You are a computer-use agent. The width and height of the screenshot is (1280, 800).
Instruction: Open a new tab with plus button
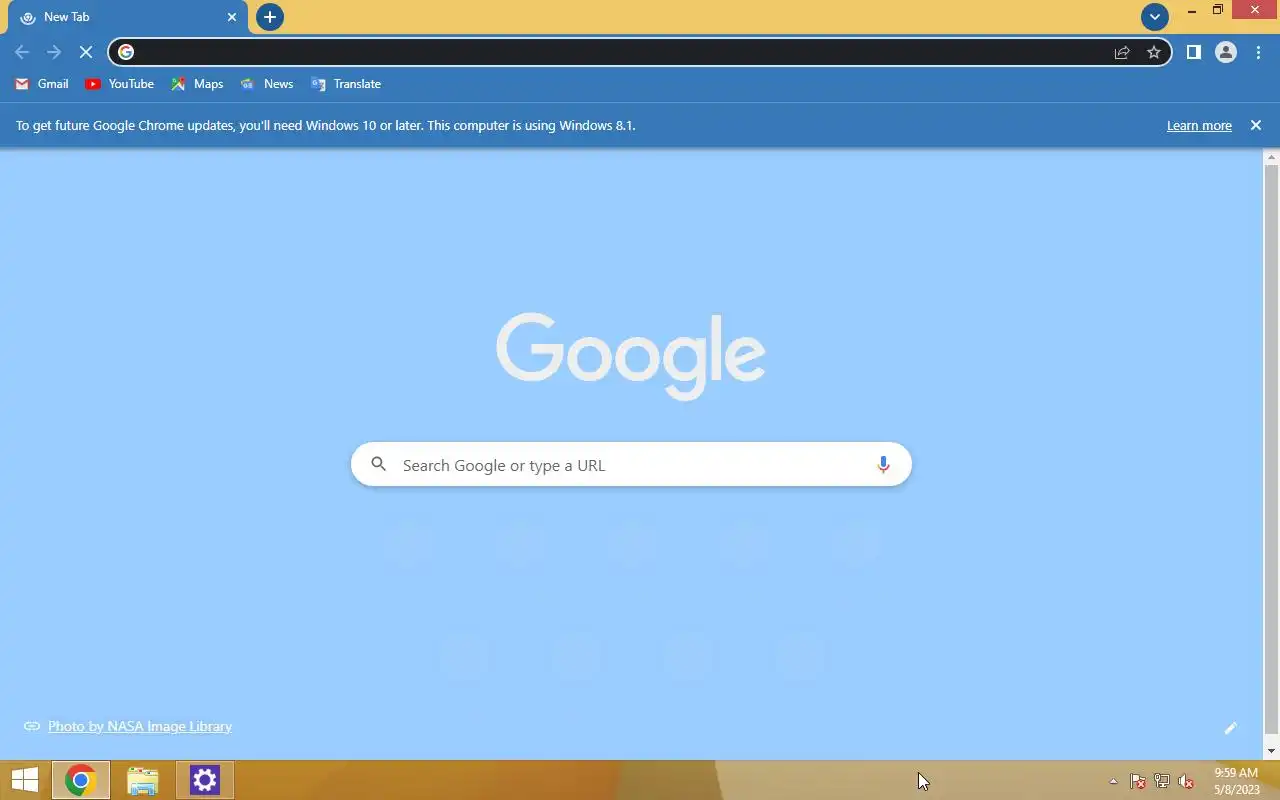[x=270, y=17]
